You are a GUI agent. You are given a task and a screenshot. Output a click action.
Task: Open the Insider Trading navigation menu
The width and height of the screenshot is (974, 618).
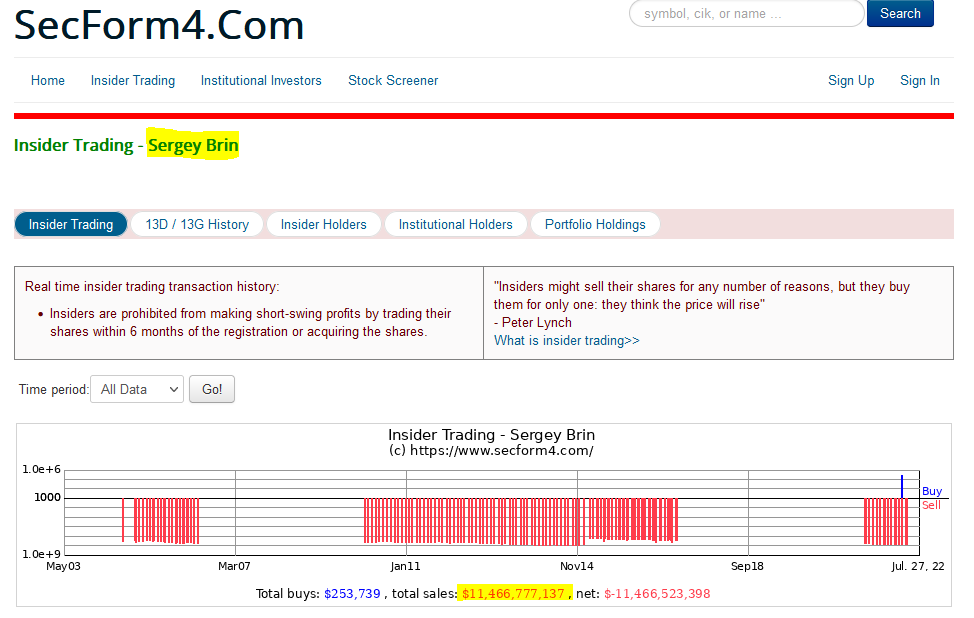133,81
